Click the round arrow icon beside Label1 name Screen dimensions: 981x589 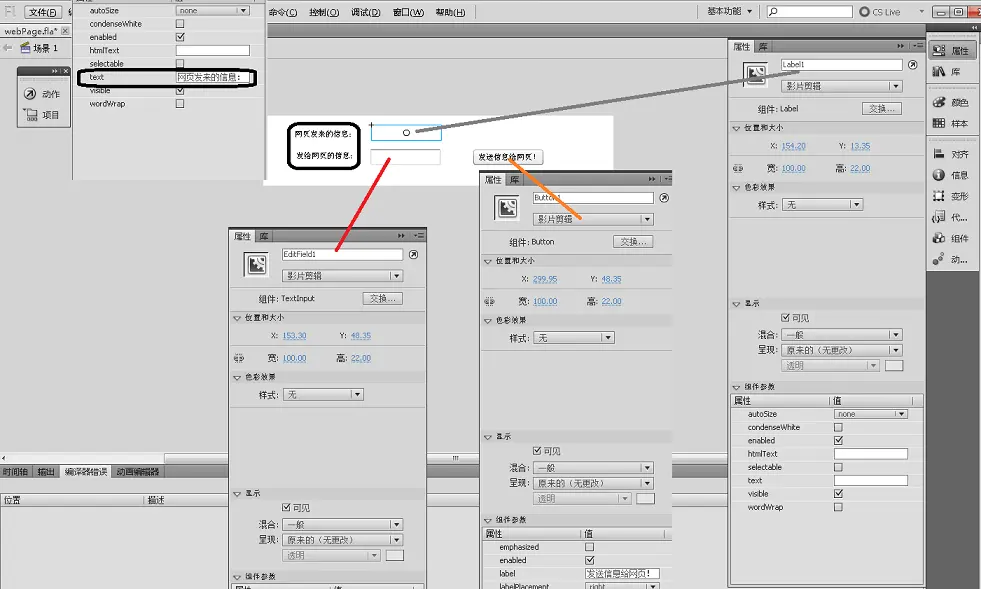(913, 64)
